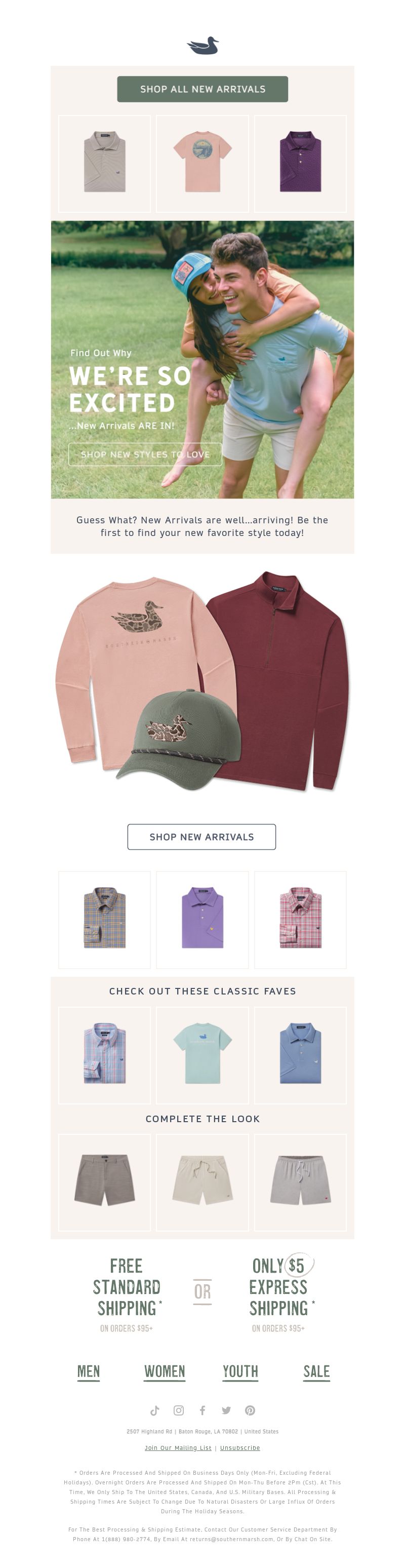Viewport: 405px width, 1568px height.
Task: Select the pink graphic tee thumbnail
Action: pos(202,163)
